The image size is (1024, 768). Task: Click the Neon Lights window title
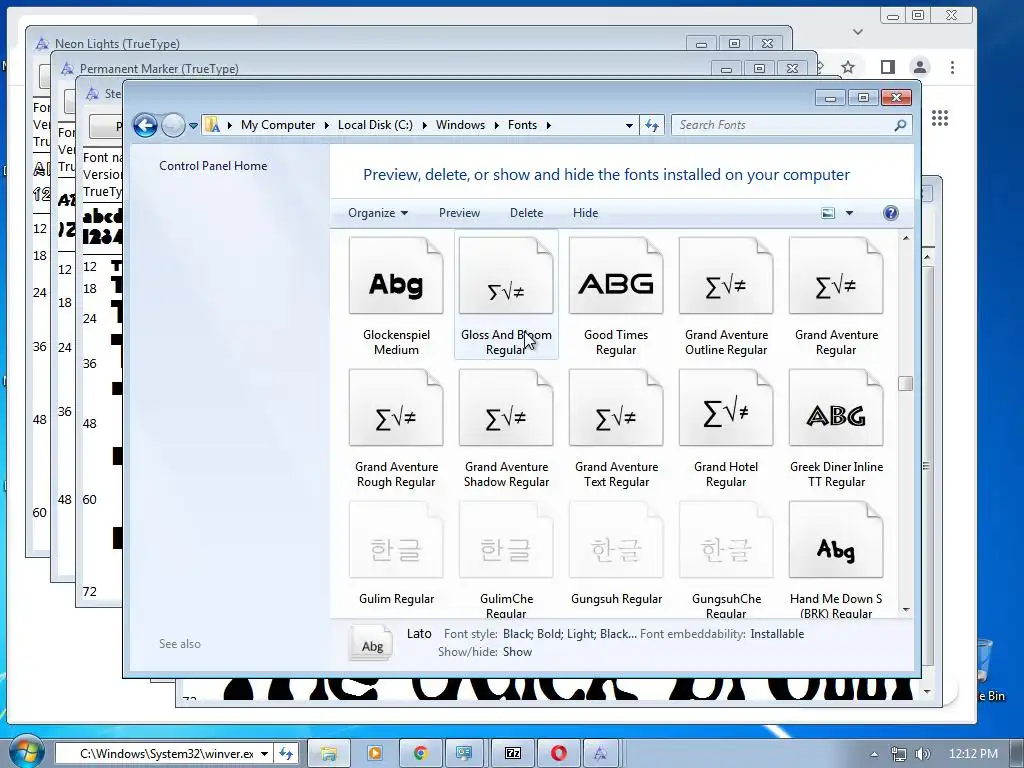click(x=117, y=44)
